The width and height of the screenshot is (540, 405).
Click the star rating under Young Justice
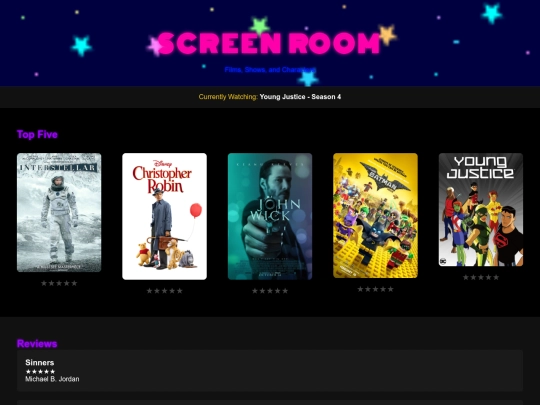point(481,277)
